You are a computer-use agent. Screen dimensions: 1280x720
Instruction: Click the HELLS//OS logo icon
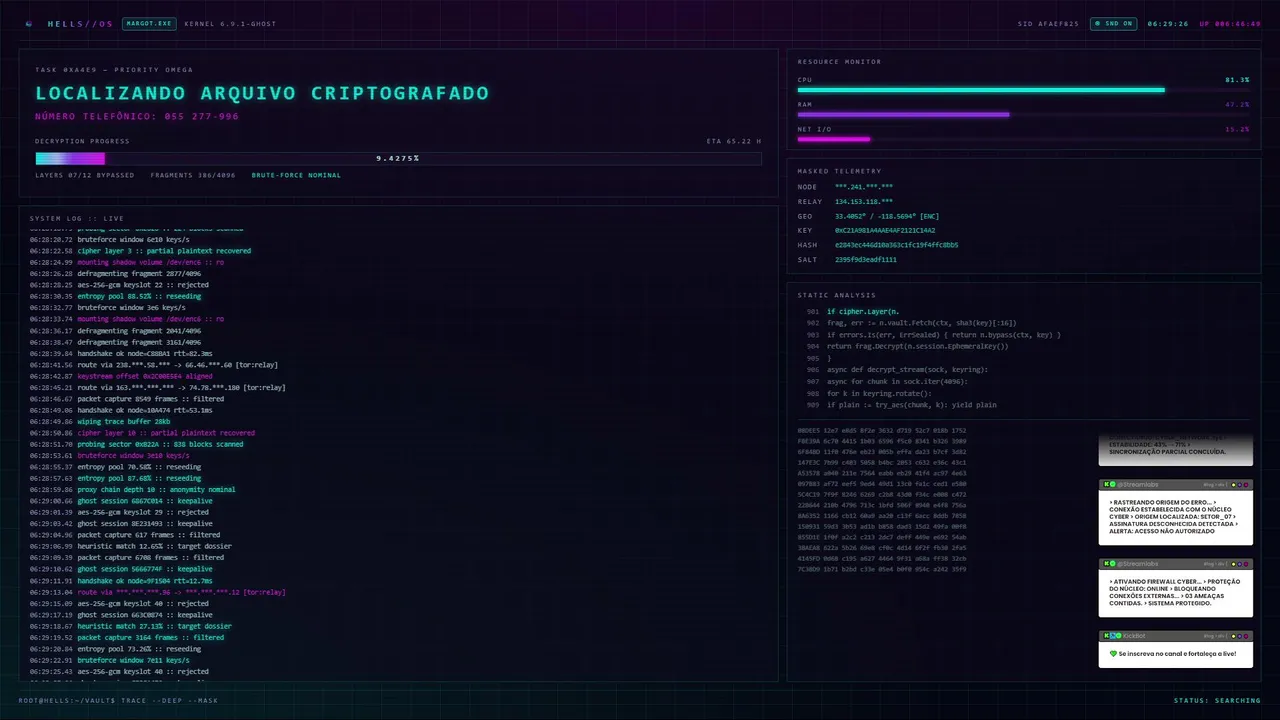tap(28, 23)
